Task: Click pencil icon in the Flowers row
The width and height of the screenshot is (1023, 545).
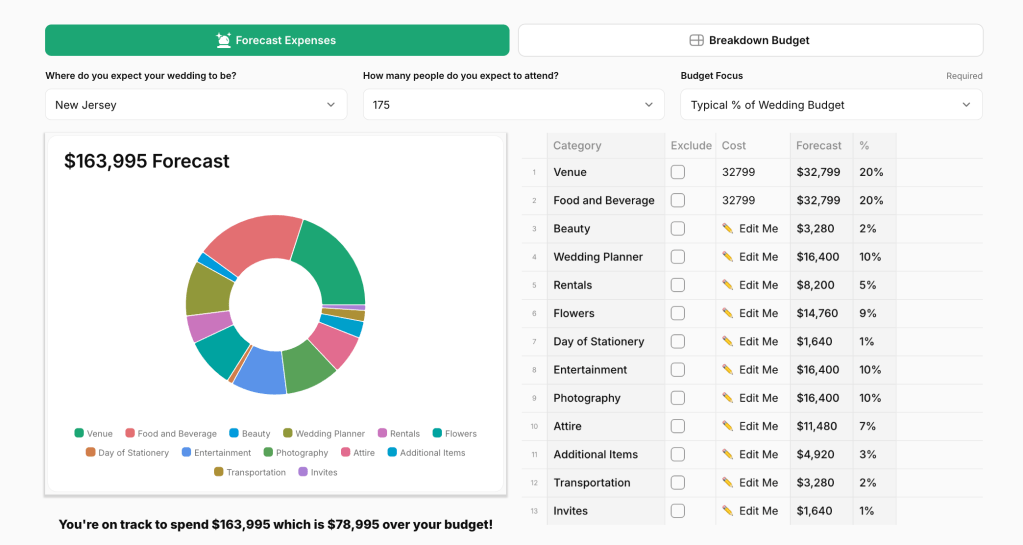Action: tap(728, 313)
